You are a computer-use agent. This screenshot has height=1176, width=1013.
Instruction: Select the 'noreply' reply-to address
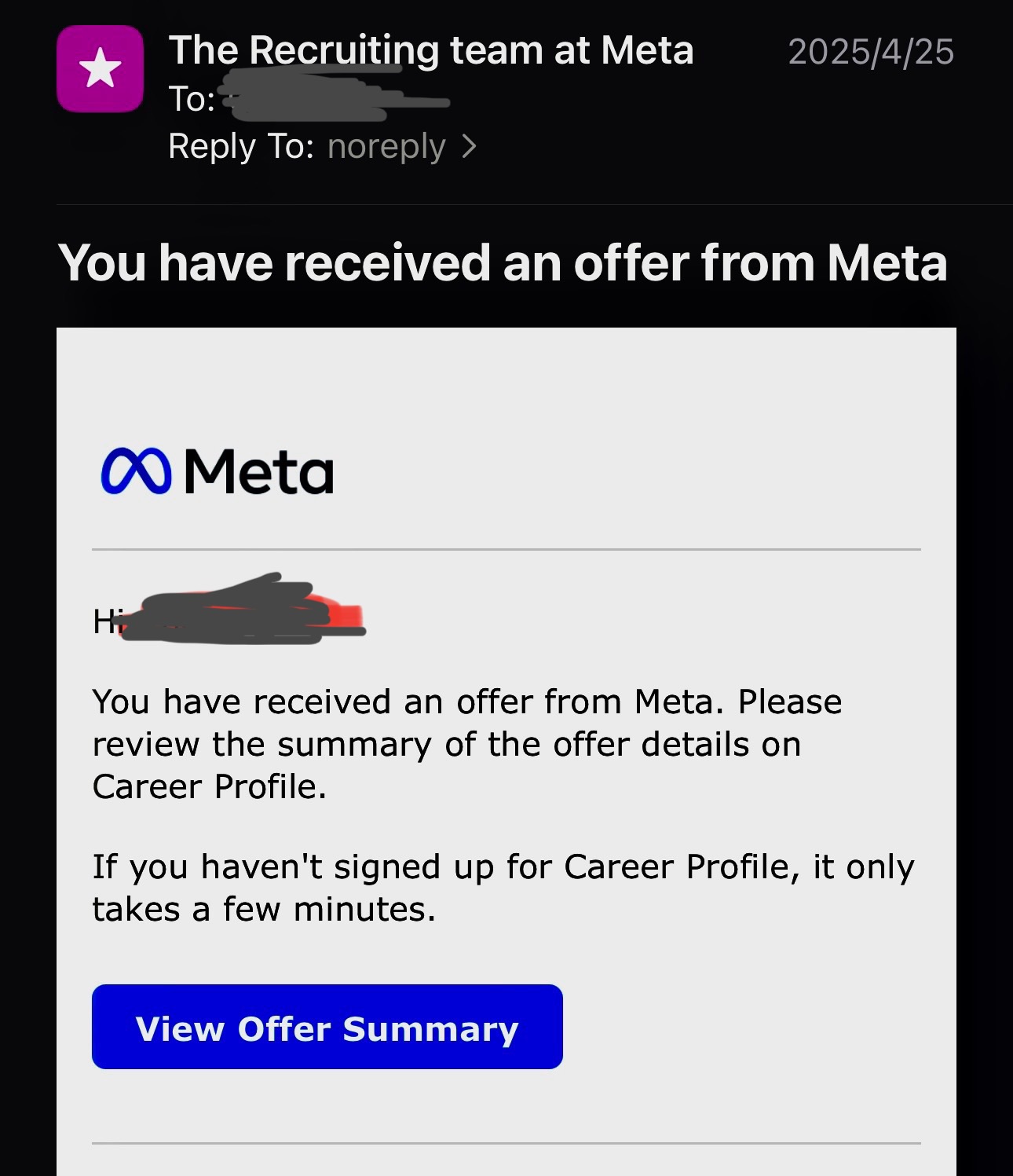click(386, 147)
